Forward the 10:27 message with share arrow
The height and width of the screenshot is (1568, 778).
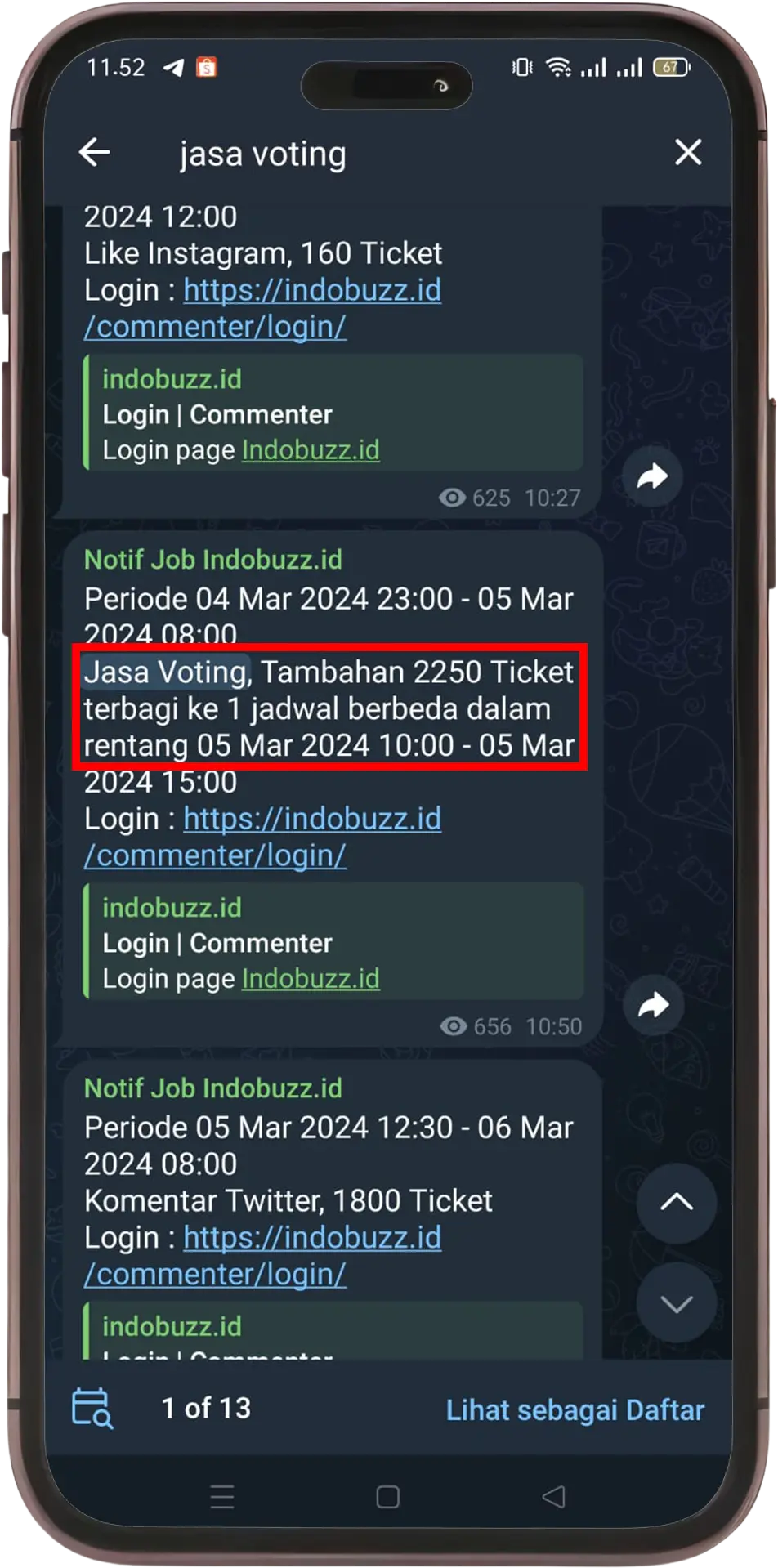[x=653, y=476]
